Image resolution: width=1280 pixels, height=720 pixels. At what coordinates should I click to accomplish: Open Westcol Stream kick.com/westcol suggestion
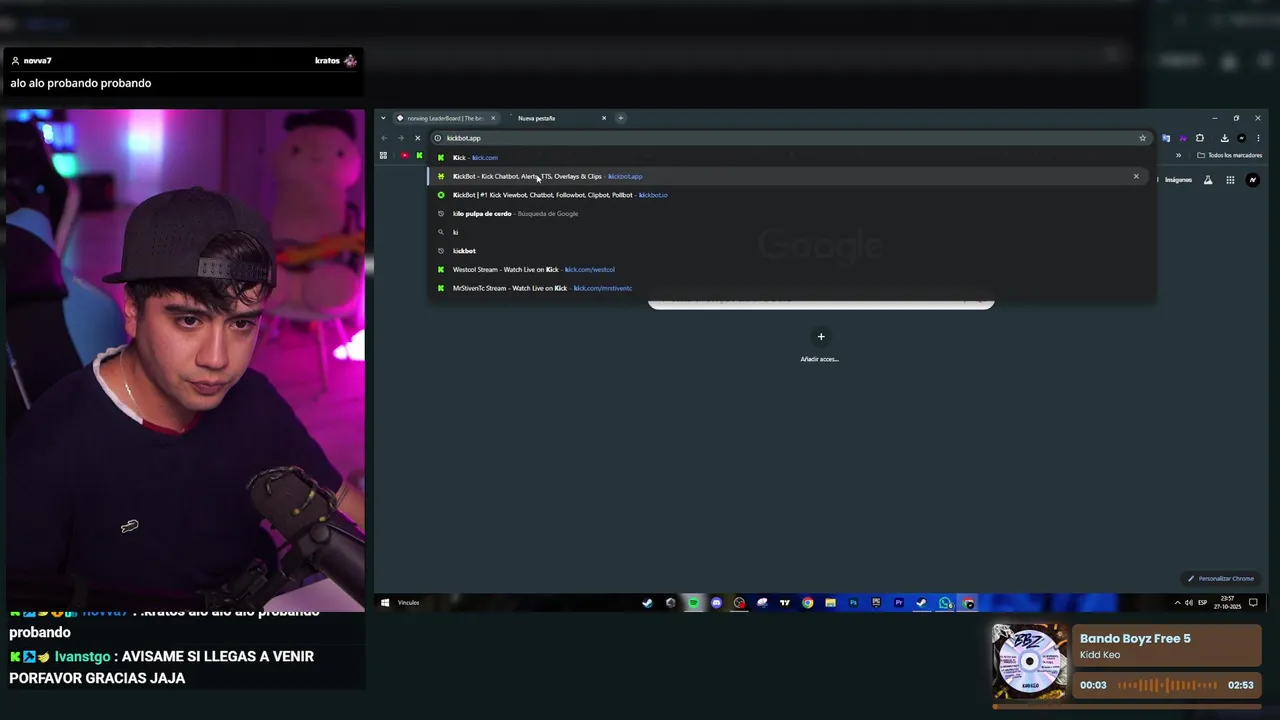pyautogui.click(x=791, y=269)
